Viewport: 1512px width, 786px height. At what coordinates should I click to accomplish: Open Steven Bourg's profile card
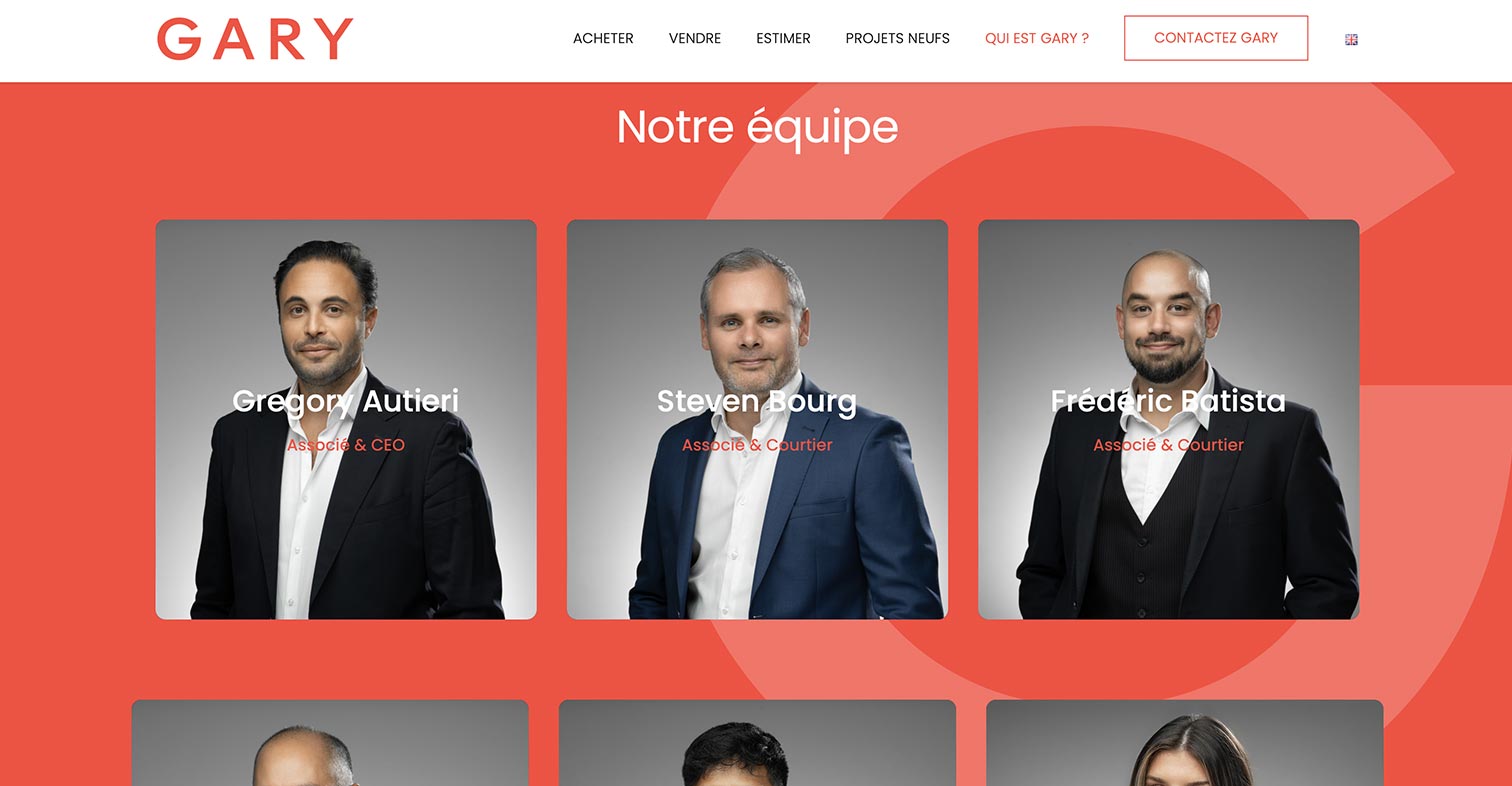(757, 419)
